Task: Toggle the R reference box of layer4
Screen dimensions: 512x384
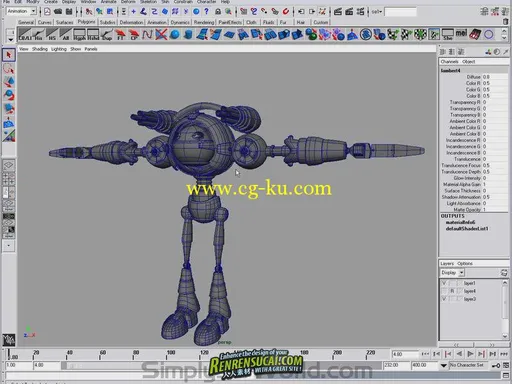Action: (452, 291)
